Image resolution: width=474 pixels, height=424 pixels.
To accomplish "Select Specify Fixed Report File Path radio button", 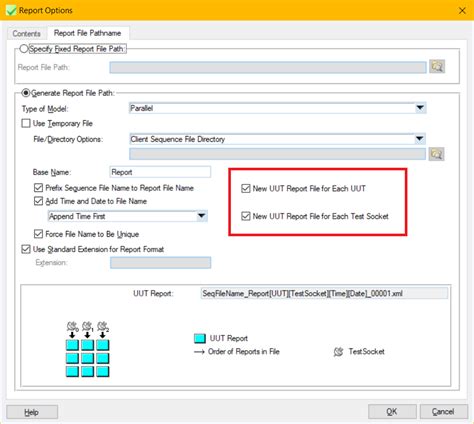I will tap(24, 49).
